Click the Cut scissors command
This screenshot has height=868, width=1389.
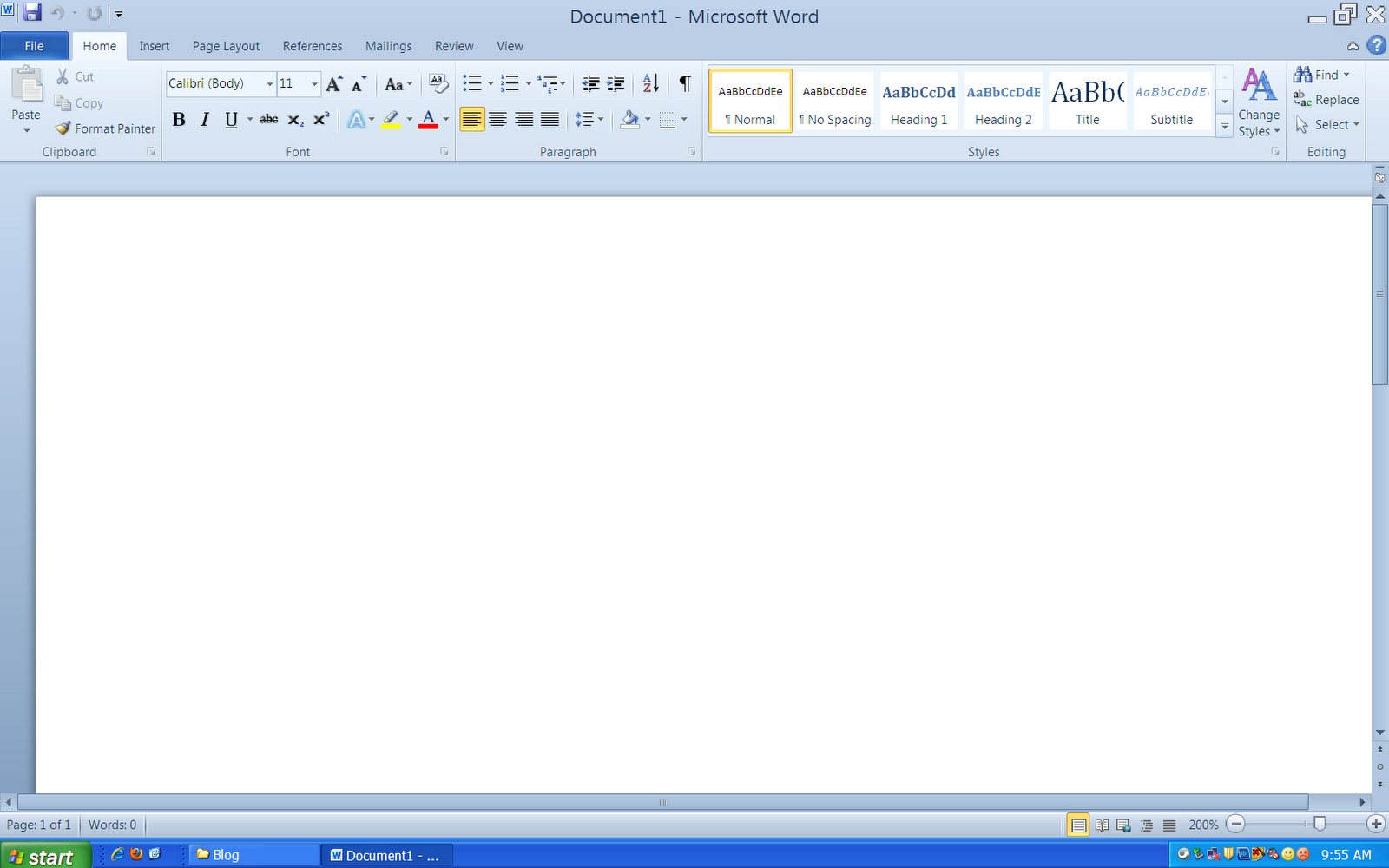click(x=75, y=77)
